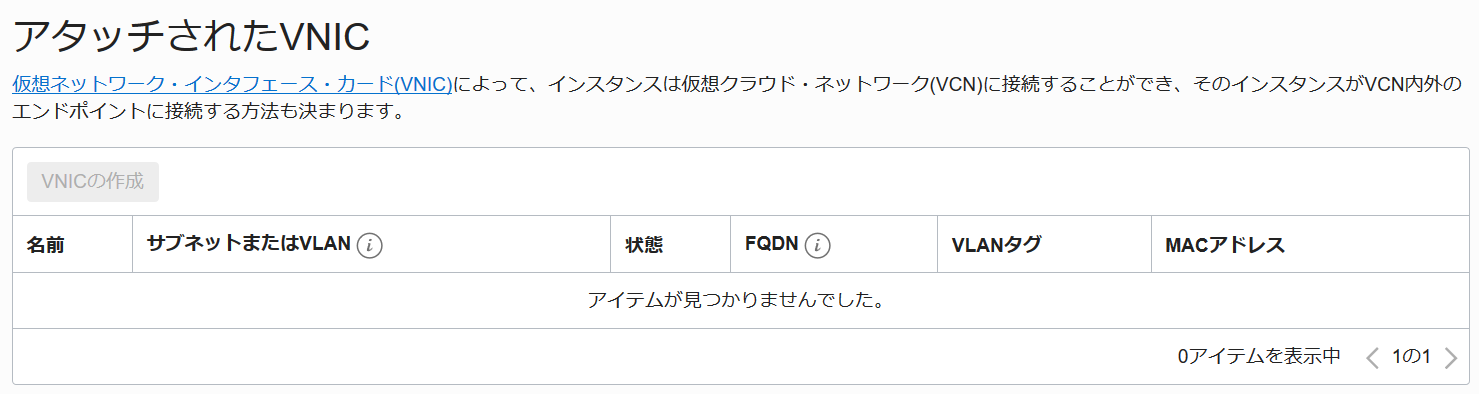This screenshot has width=1479, height=394.
Task: Click the MACアドレス column header
Action: (1225, 245)
